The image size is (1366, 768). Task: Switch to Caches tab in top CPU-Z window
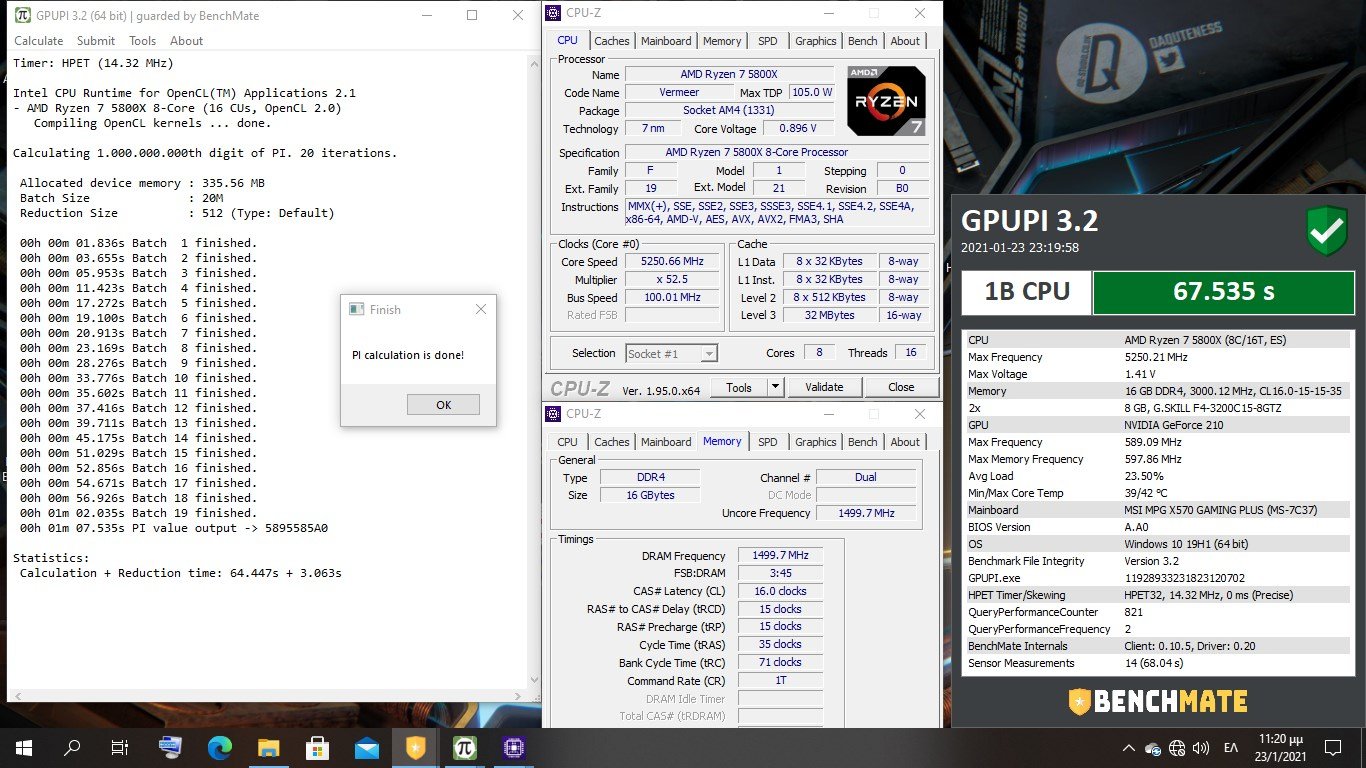[x=612, y=41]
